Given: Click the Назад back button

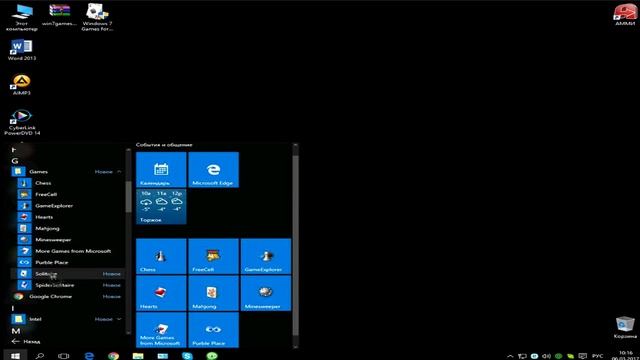Looking at the screenshot, I should point(26,341).
